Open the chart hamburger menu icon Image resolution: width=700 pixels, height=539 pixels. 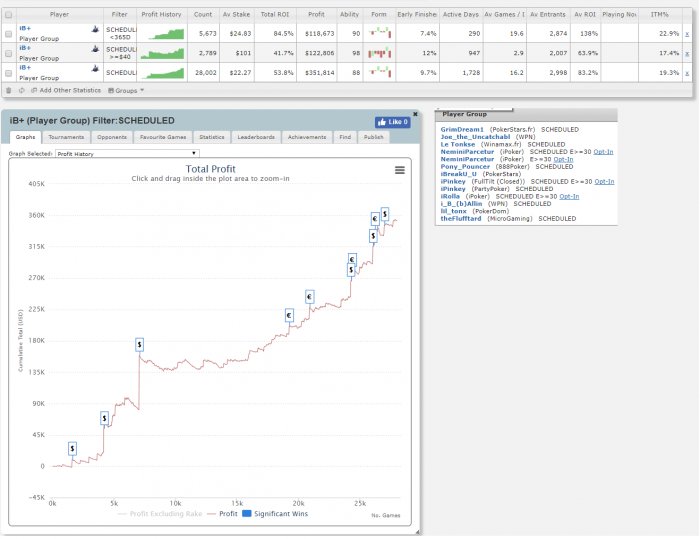pyautogui.click(x=400, y=170)
